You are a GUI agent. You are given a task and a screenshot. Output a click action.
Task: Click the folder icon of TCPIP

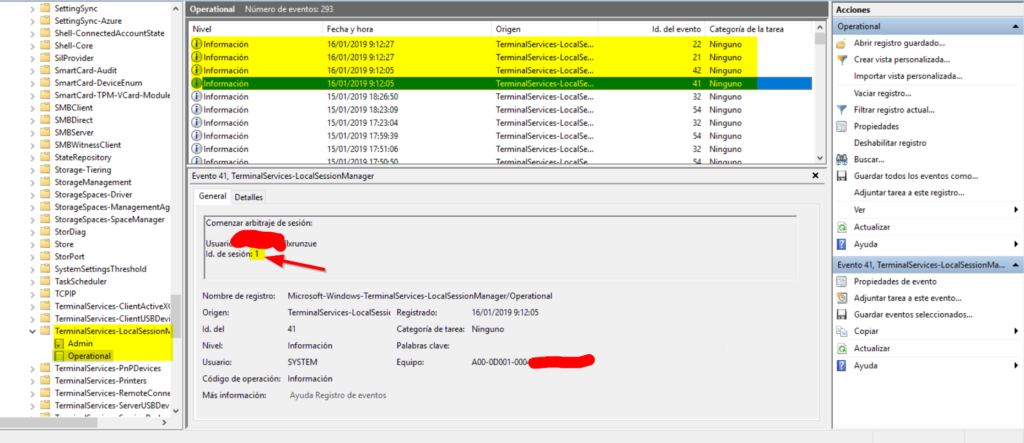pyautogui.click(x=45, y=293)
